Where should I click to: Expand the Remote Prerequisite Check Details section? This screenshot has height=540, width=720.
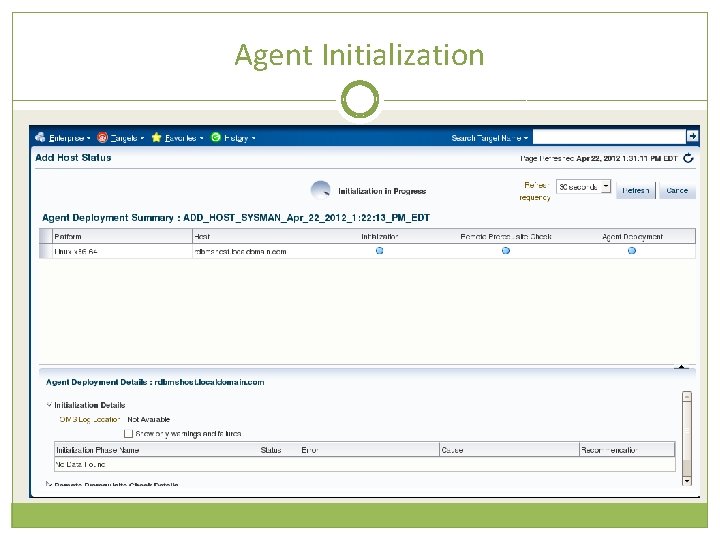pos(49,484)
